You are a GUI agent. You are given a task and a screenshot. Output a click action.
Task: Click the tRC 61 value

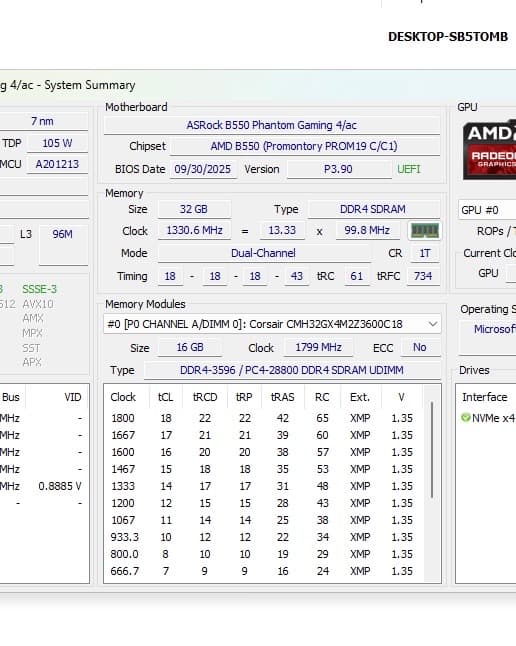coord(357,276)
